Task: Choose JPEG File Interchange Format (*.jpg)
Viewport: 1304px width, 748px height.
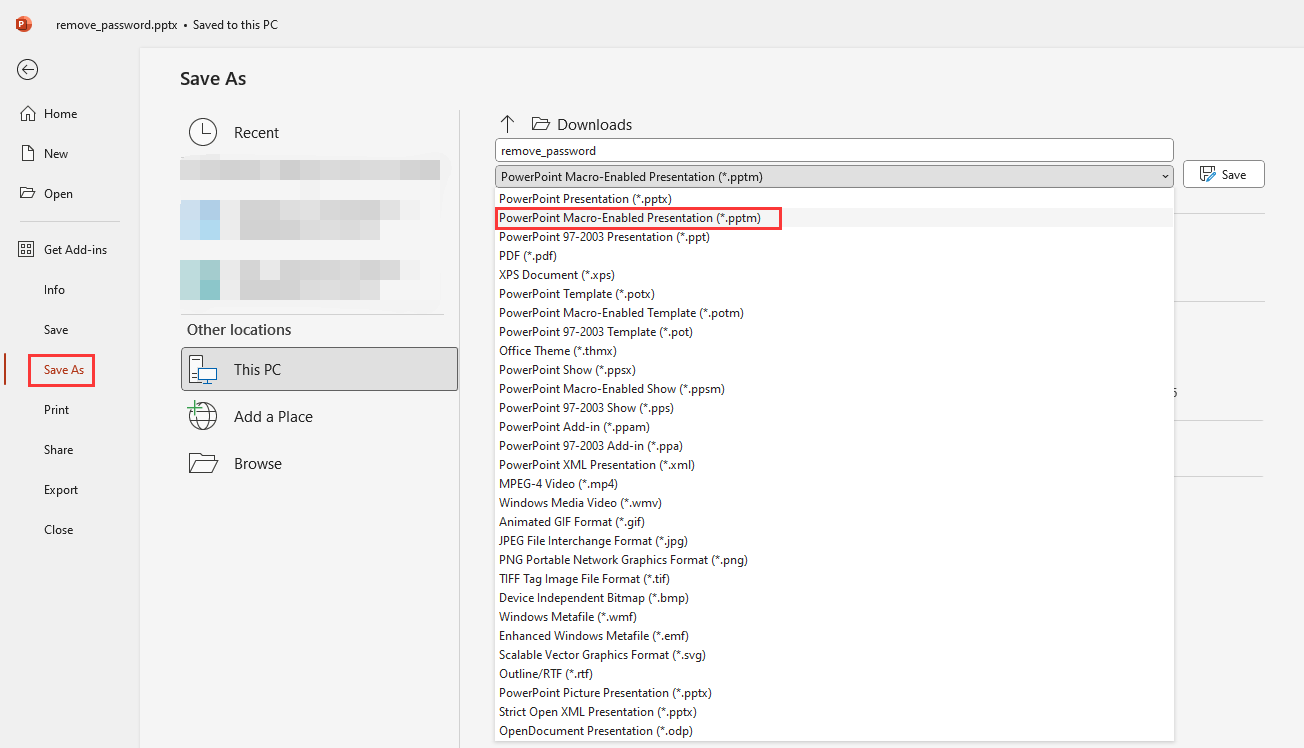Action: 834,541
